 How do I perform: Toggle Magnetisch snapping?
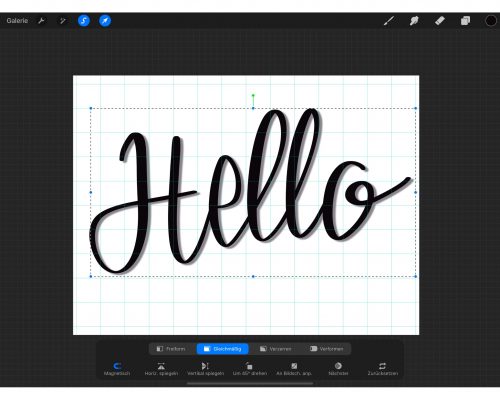tap(117, 369)
